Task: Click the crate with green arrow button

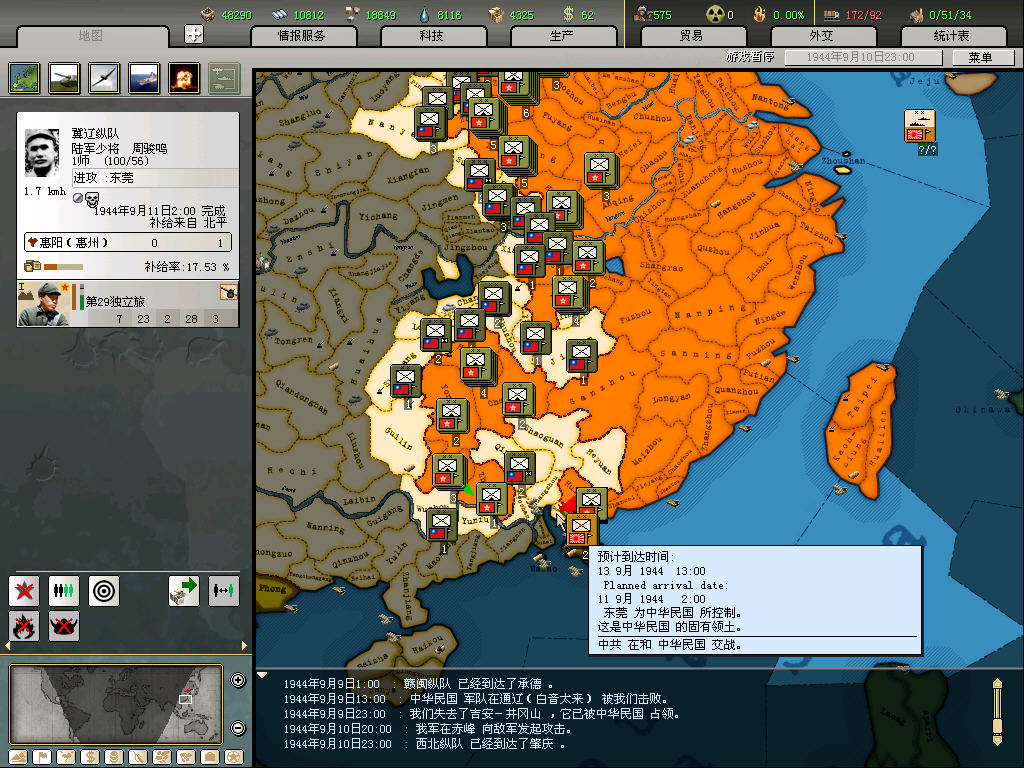Action: pos(184,591)
